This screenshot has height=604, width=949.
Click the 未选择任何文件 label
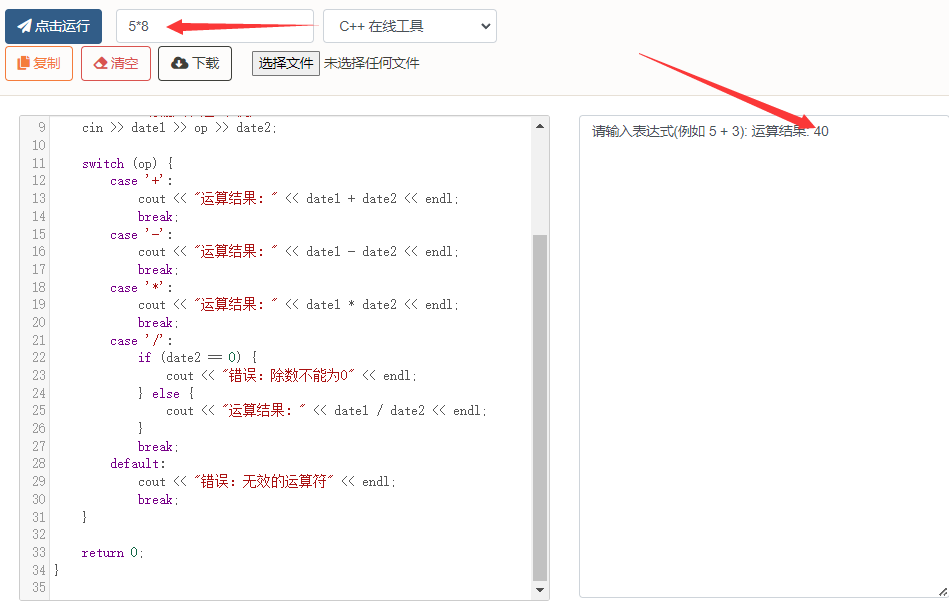click(x=372, y=63)
